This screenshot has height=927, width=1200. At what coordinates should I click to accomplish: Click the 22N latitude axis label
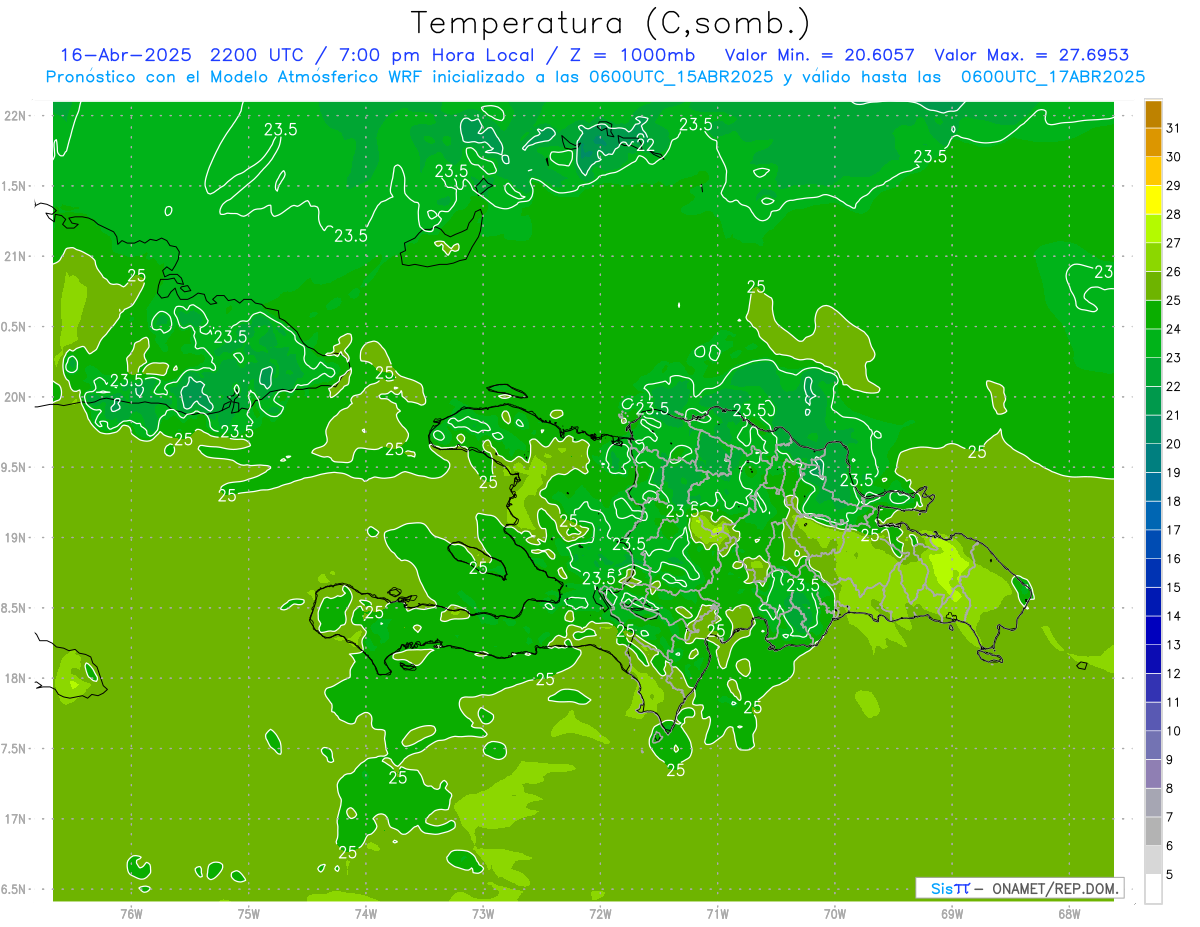(x=15, y=116)
